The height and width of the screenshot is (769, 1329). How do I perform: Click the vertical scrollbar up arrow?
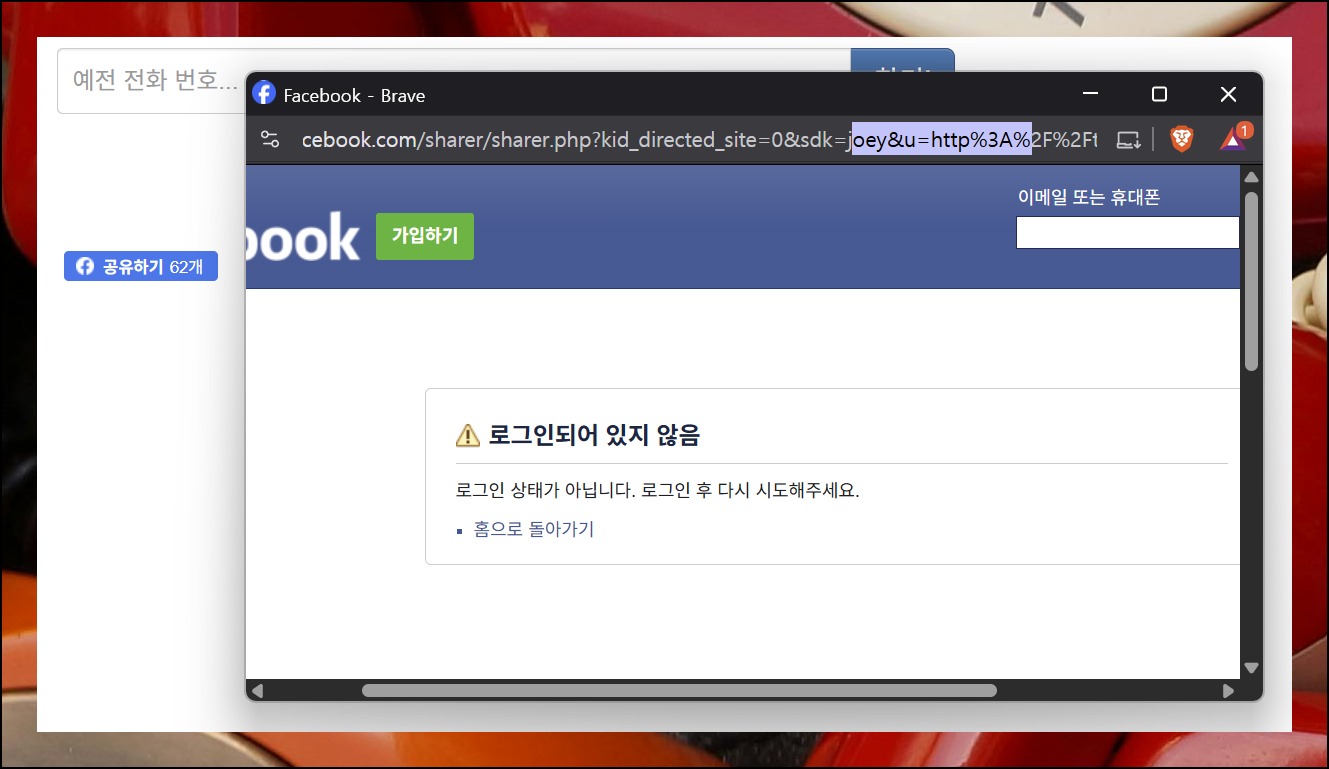1251,177
